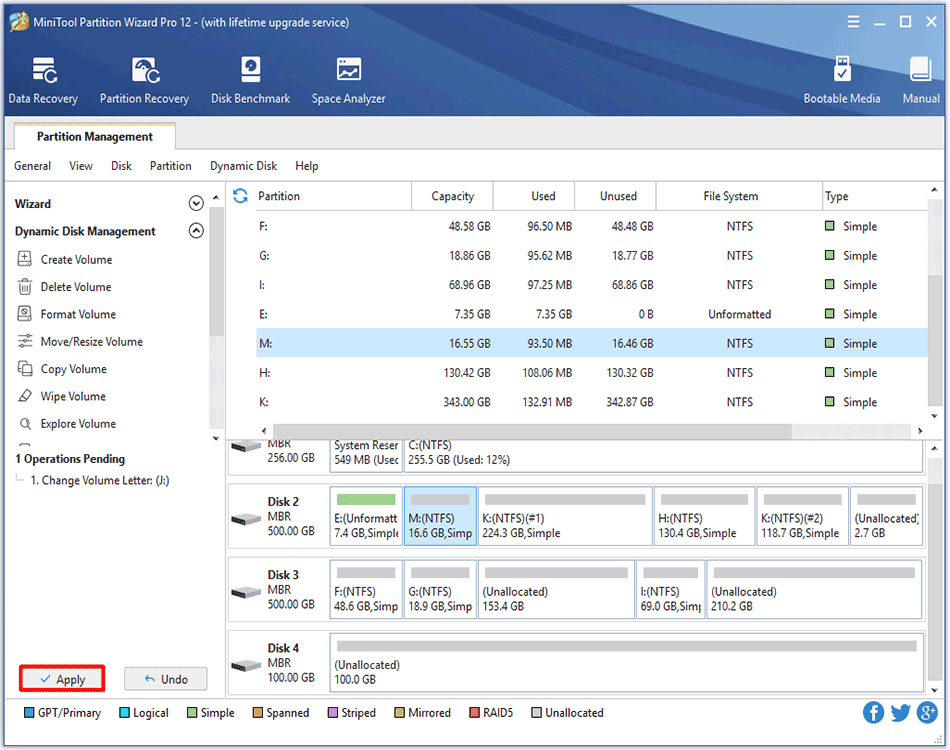The height and width of the screenshot is (750, 950).
Task: Refresh the partition list using the reload icon
Action: [240, 196]
